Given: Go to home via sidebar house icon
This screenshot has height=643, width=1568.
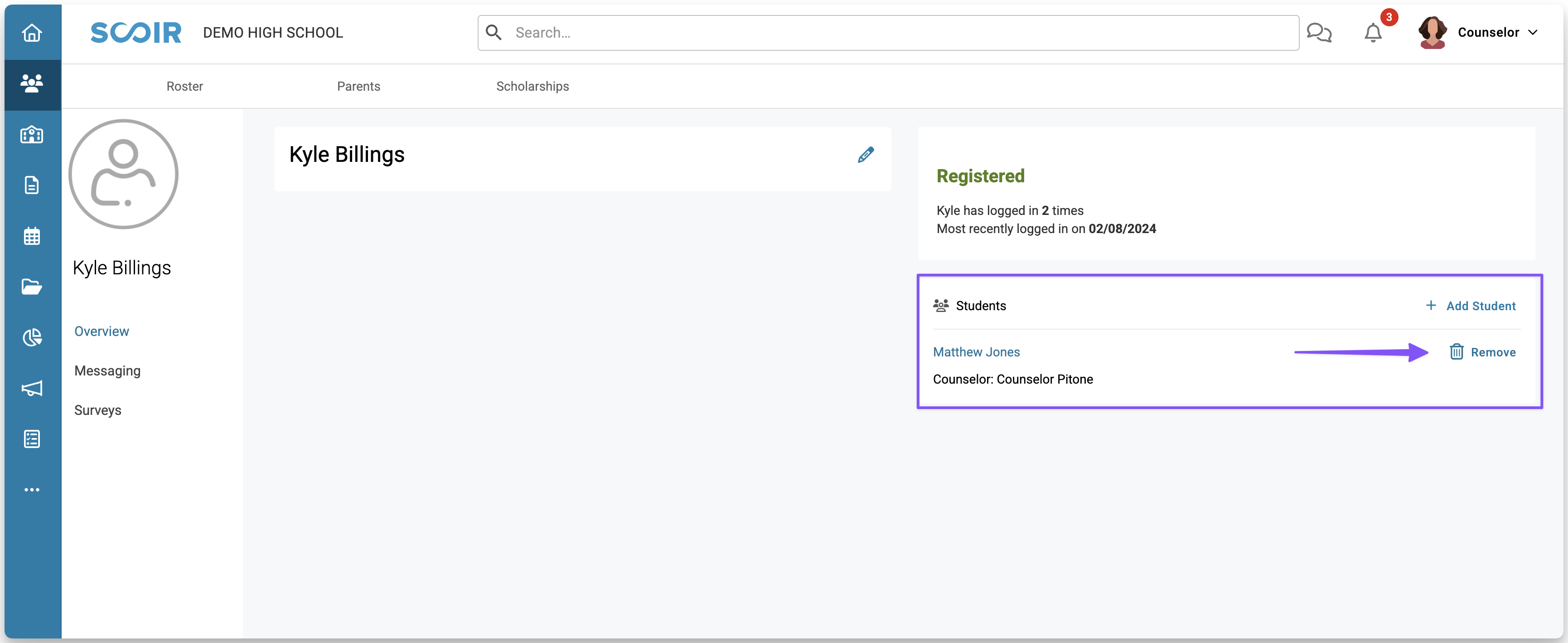Looking at the screenshot, I should pyautogui.click(x=32, y=33).
